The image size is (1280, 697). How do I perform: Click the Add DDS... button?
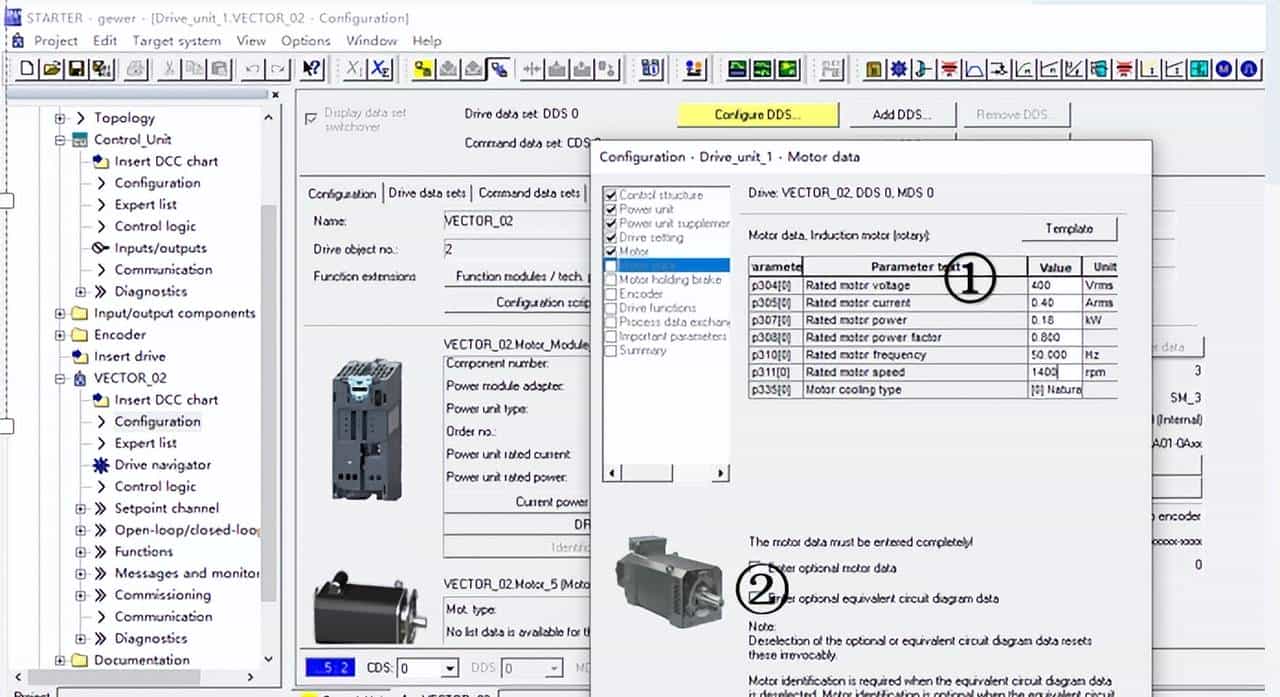tap(902, 115)
